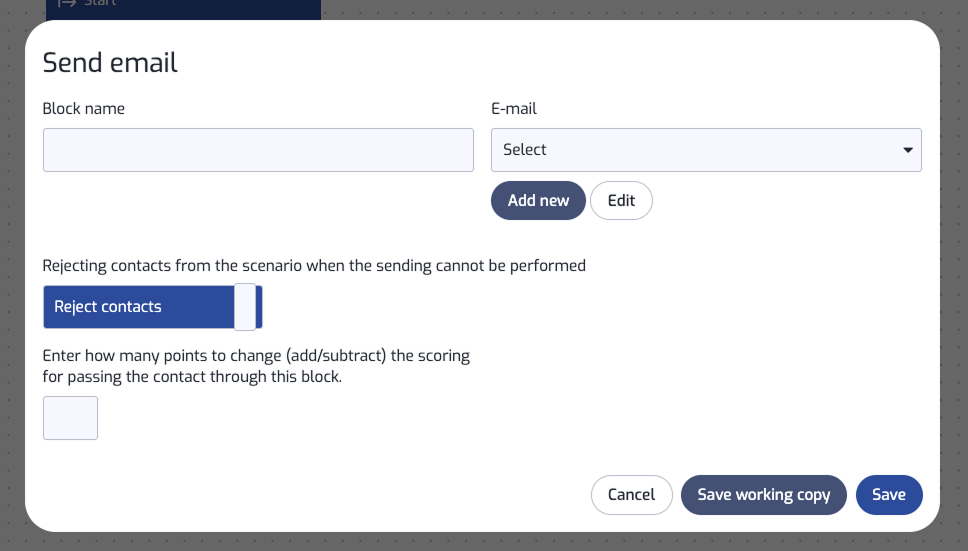
Task: Click the Start block arrow icon
Action: [67, 4]
